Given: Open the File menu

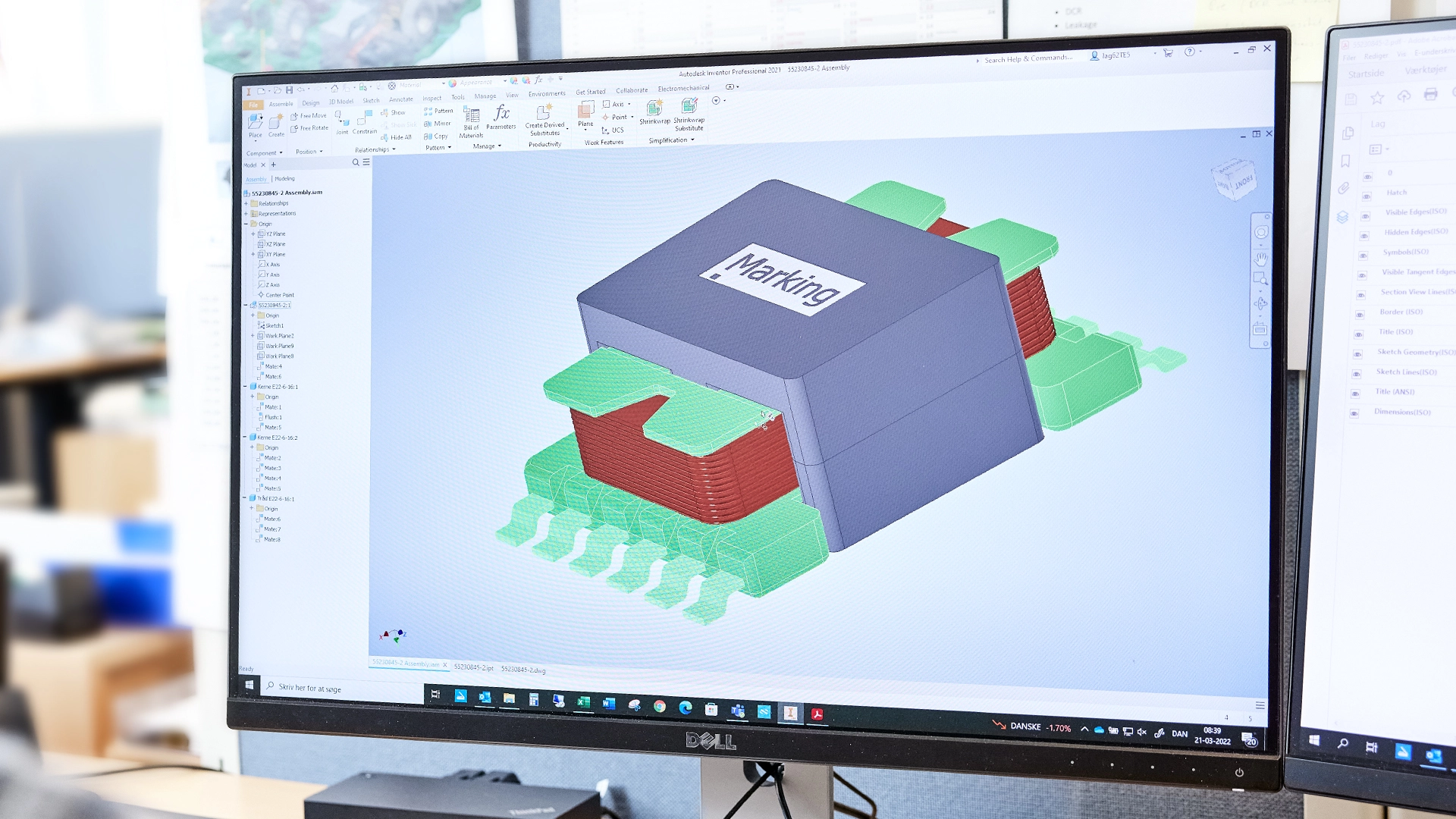Looking at the screenshot, I should tap(253, 105).
